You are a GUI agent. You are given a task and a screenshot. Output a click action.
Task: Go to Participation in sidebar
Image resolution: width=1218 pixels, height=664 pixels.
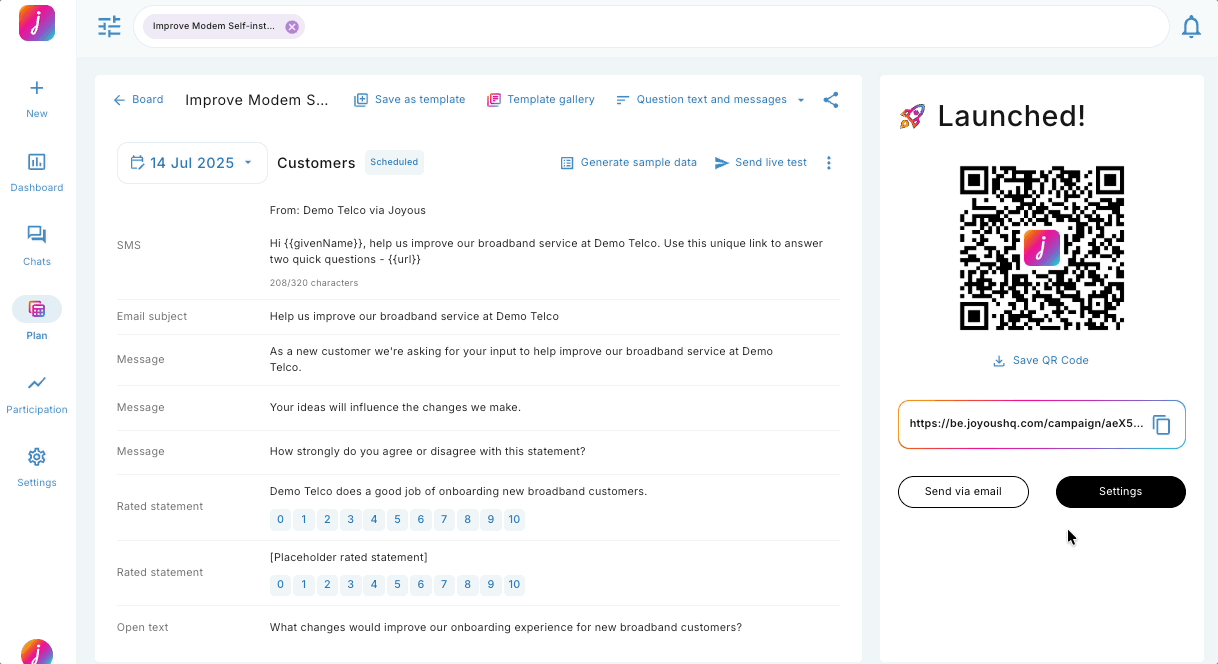pyautogui.click(x=37, y=384)
